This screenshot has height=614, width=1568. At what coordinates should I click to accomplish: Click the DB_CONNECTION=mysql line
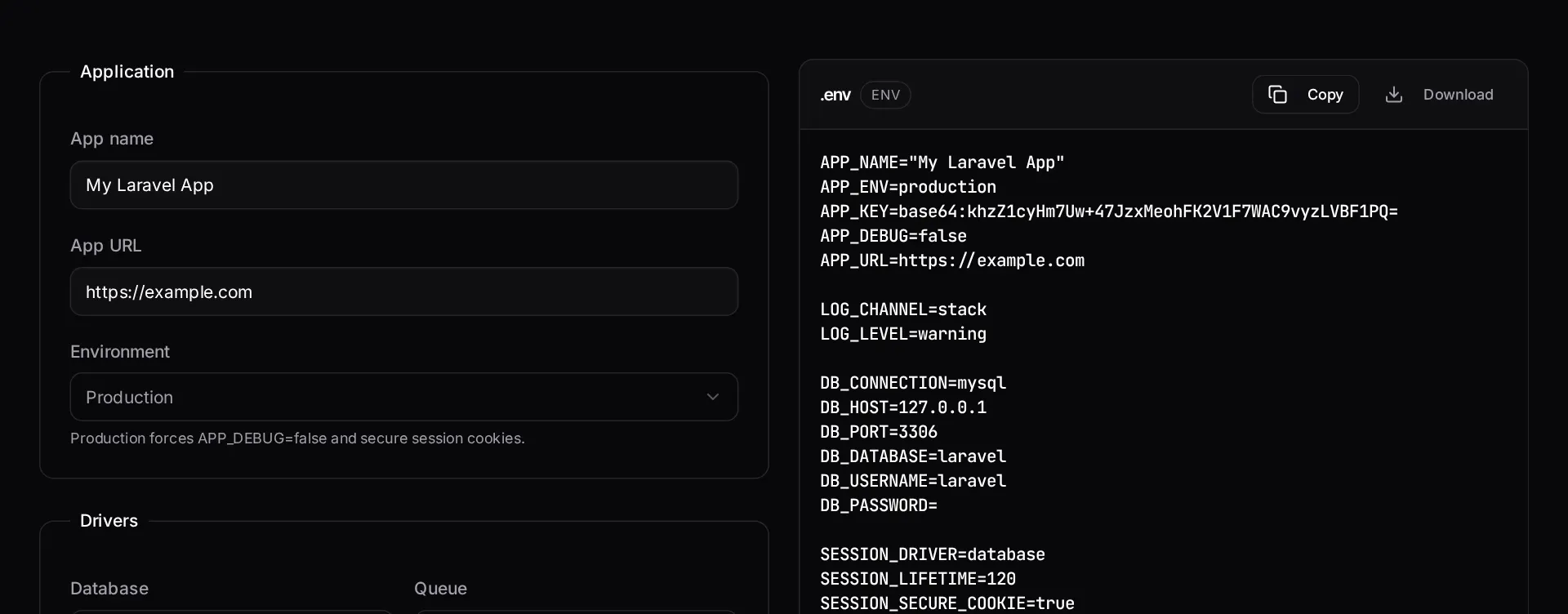(x=913, y=383)
